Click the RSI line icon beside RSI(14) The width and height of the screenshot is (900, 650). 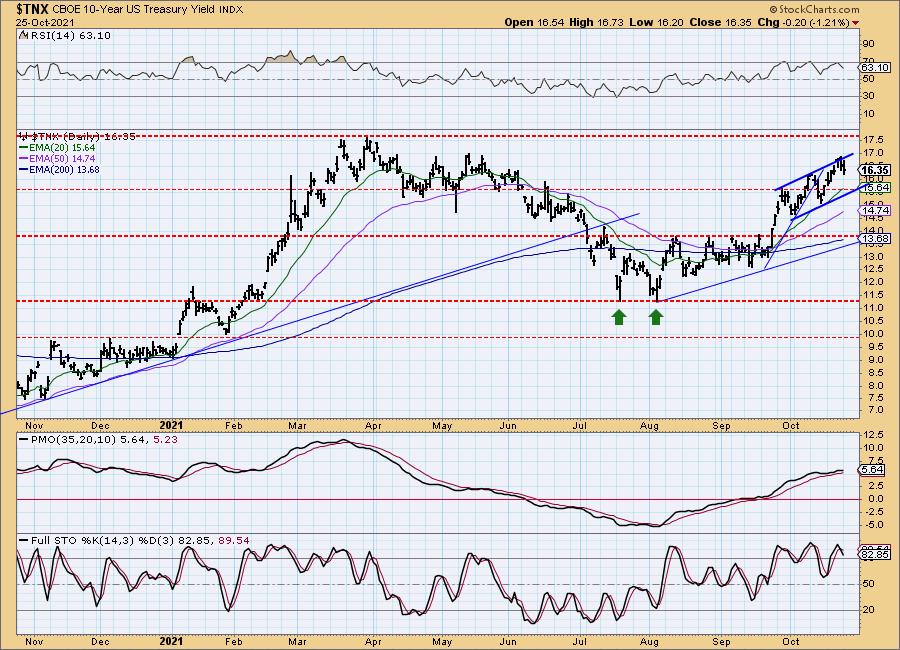pos(24,36)
